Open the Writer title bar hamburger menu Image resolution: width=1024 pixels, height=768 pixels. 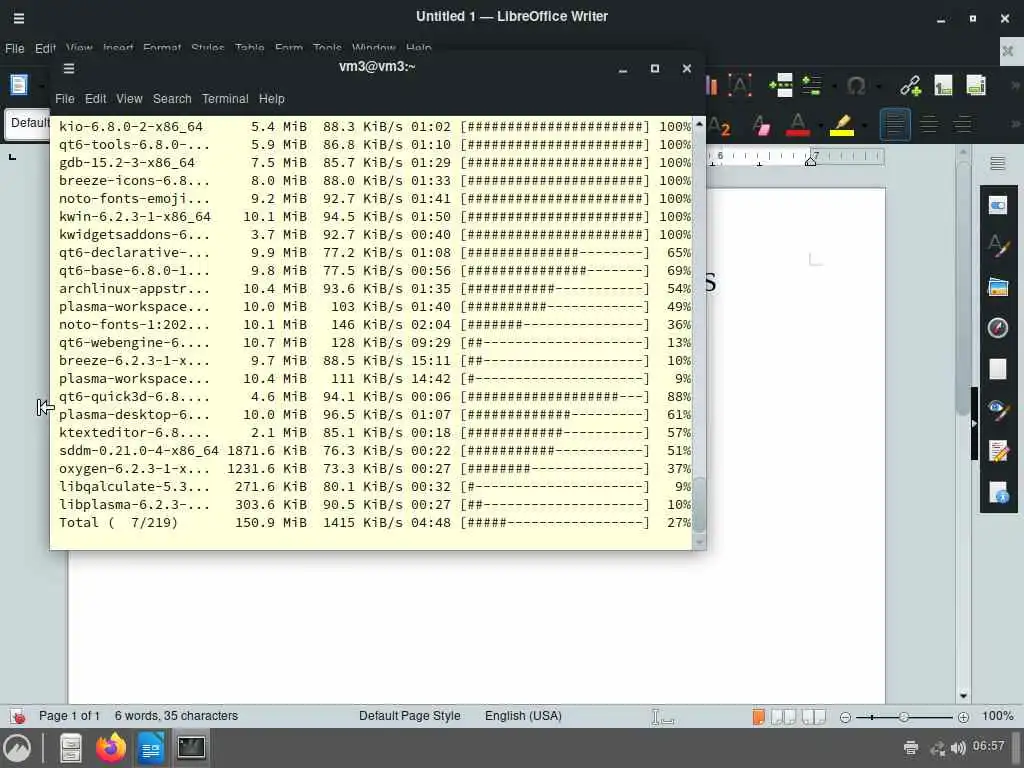(x=19, y=18)
